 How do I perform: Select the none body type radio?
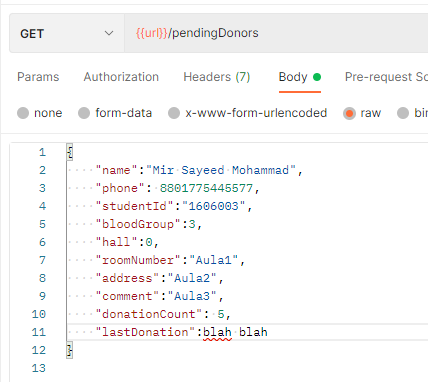click(23, 113)
